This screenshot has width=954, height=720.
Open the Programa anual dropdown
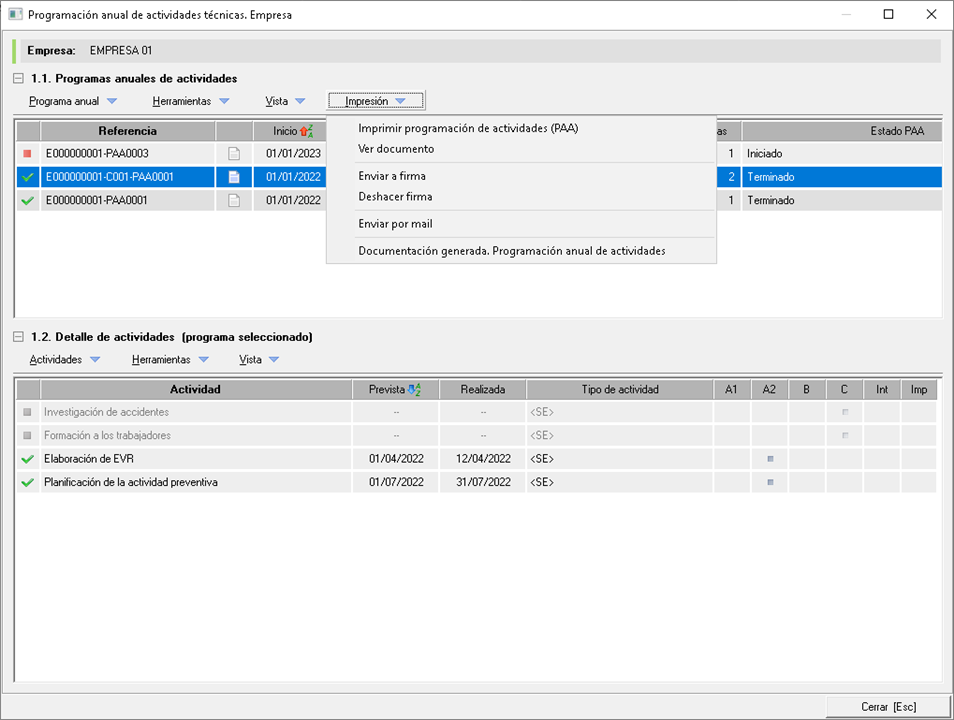73,101
